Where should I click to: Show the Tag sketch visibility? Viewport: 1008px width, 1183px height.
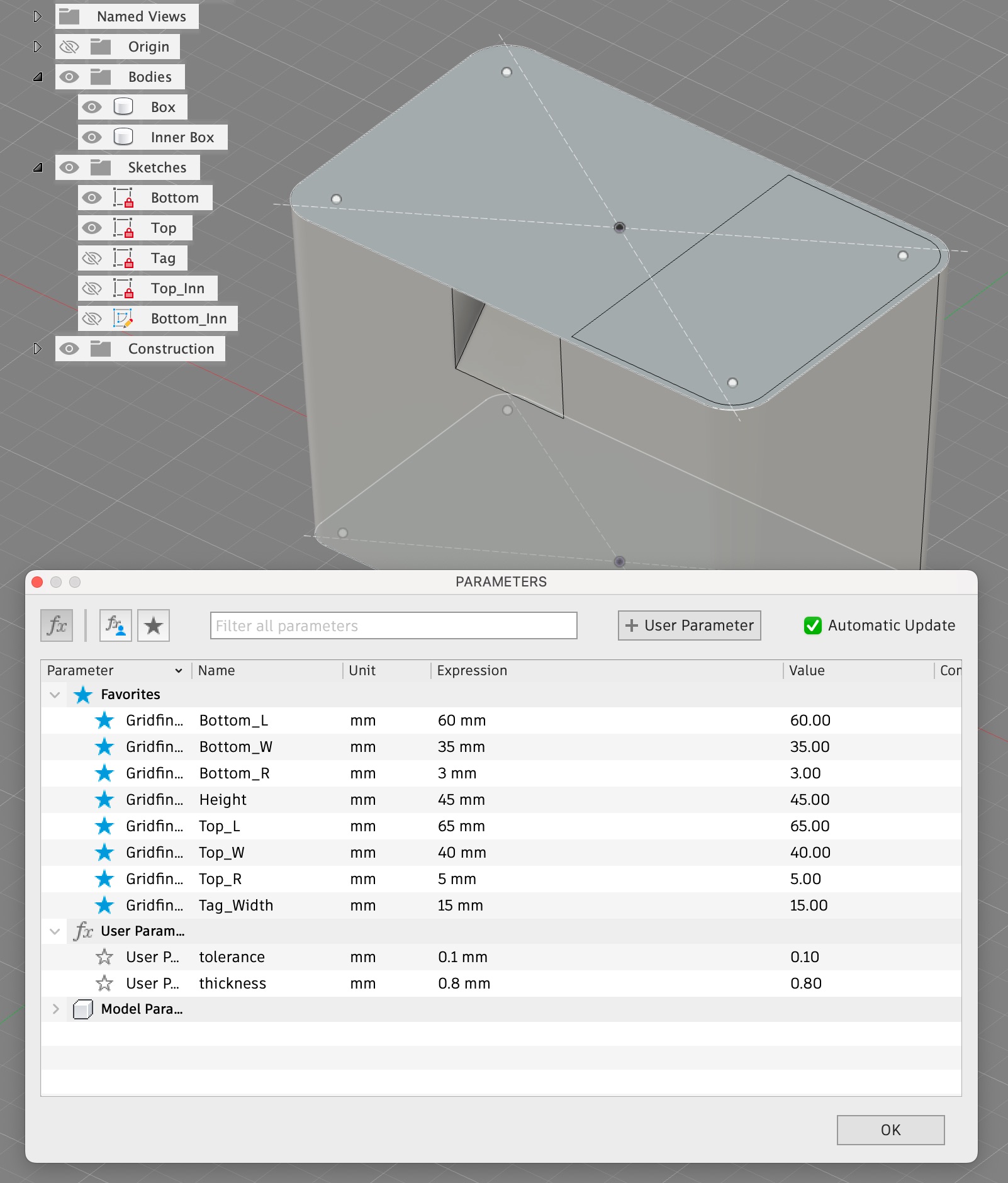(92, 258)
